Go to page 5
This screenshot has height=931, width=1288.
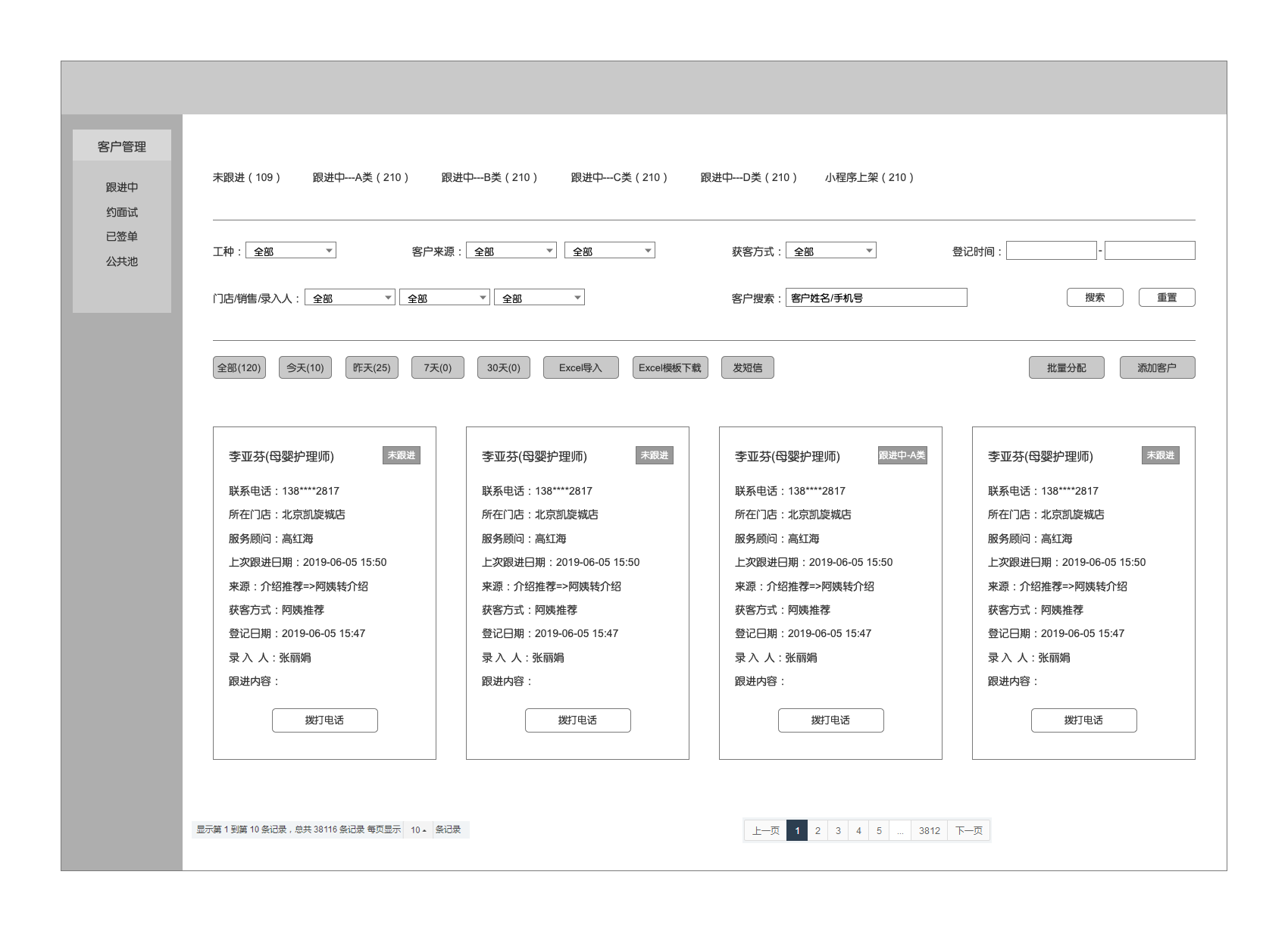click(879, 831)
